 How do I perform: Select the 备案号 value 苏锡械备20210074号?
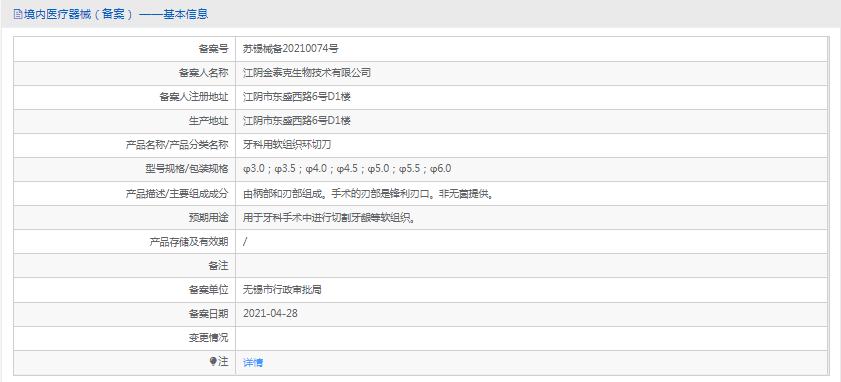[x=291, y=49]
